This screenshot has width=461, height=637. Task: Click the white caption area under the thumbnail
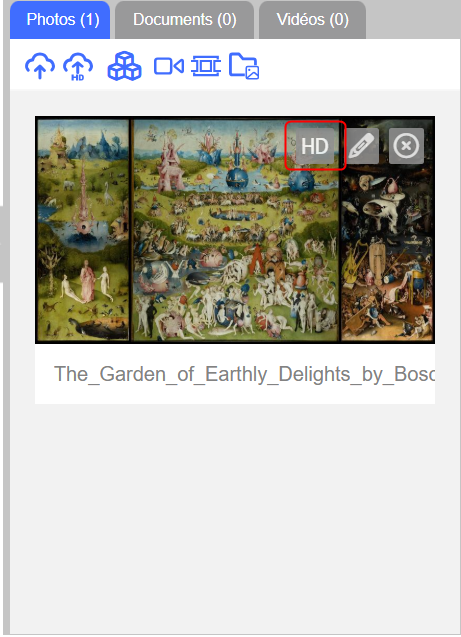point(235,374)
